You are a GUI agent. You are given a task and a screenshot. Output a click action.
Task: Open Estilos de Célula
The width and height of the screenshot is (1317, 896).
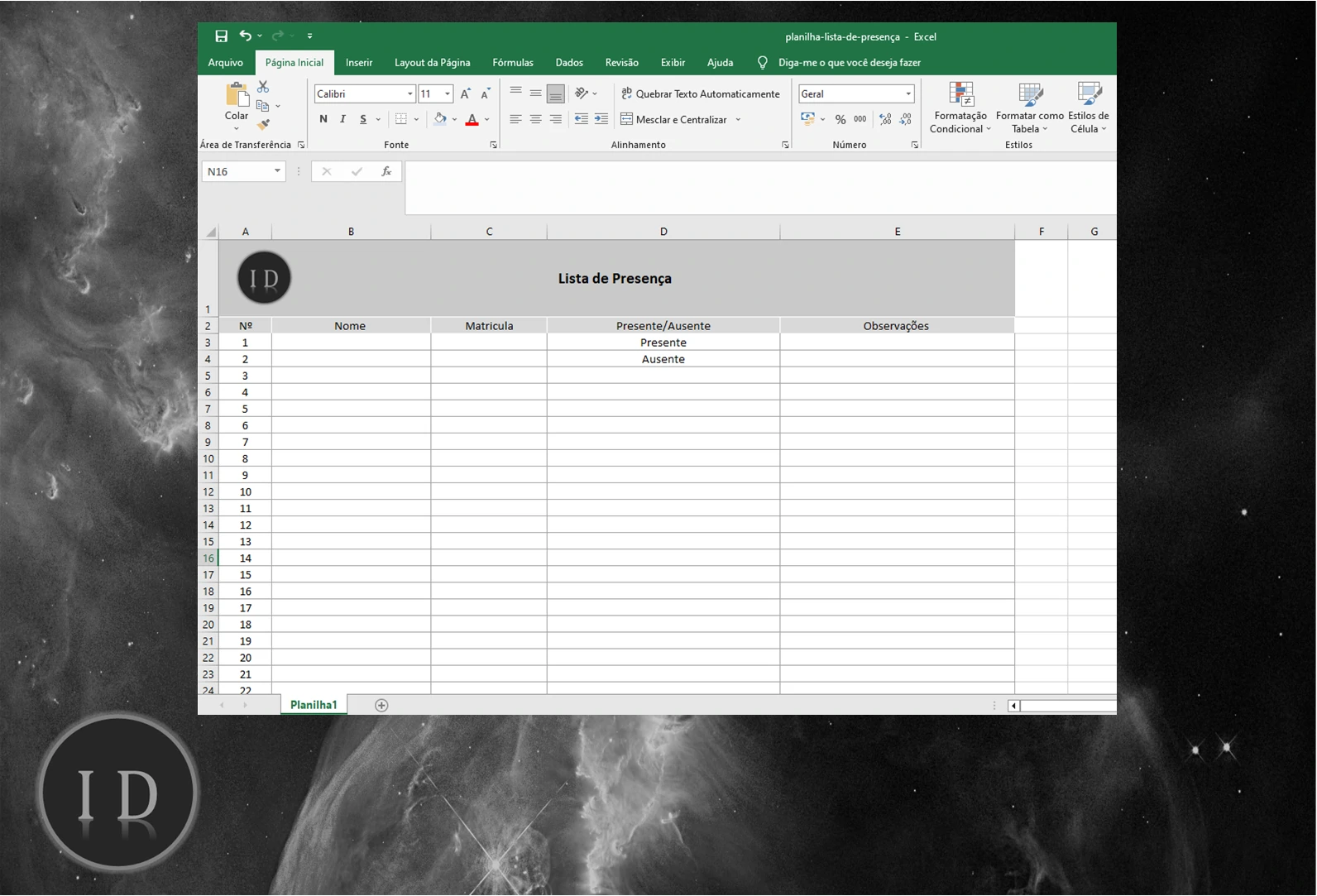point(1089,108)
